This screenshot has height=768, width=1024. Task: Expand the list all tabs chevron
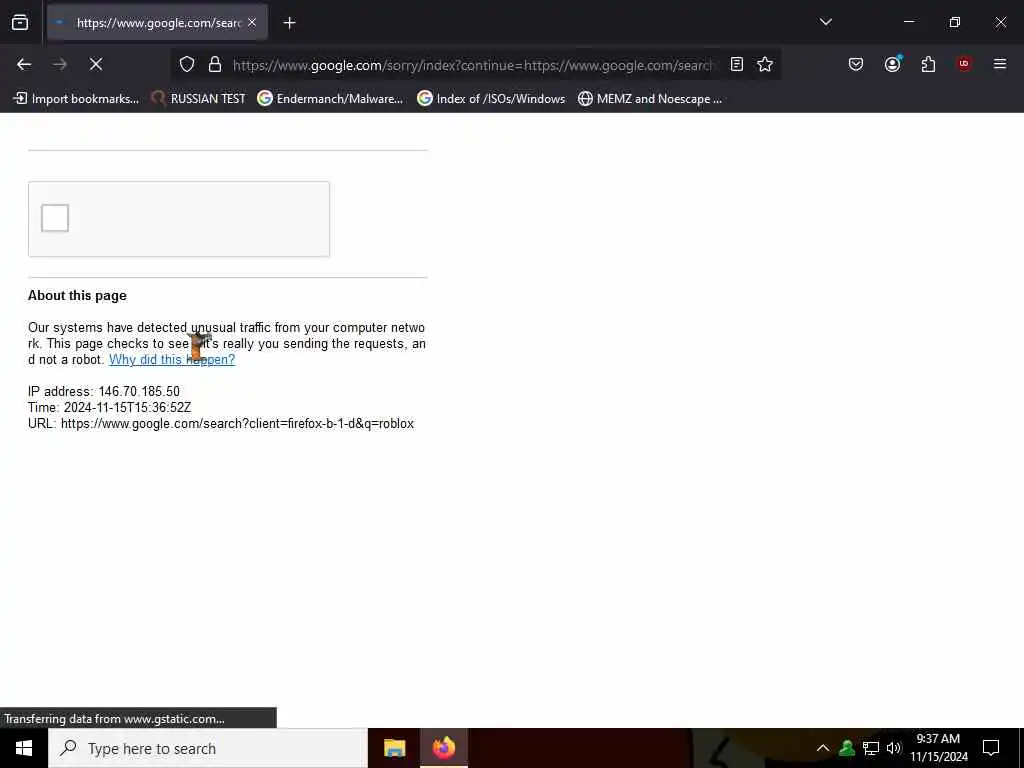825,22
